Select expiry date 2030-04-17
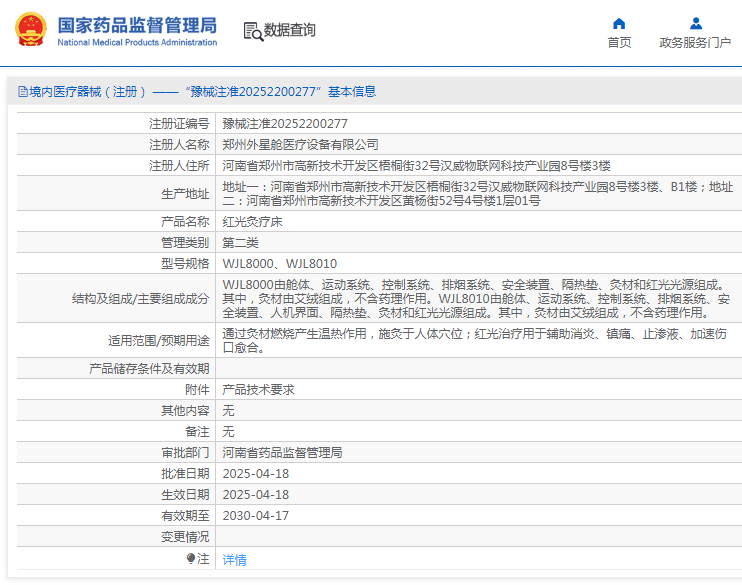742x585 pixels. click(256, 516)
